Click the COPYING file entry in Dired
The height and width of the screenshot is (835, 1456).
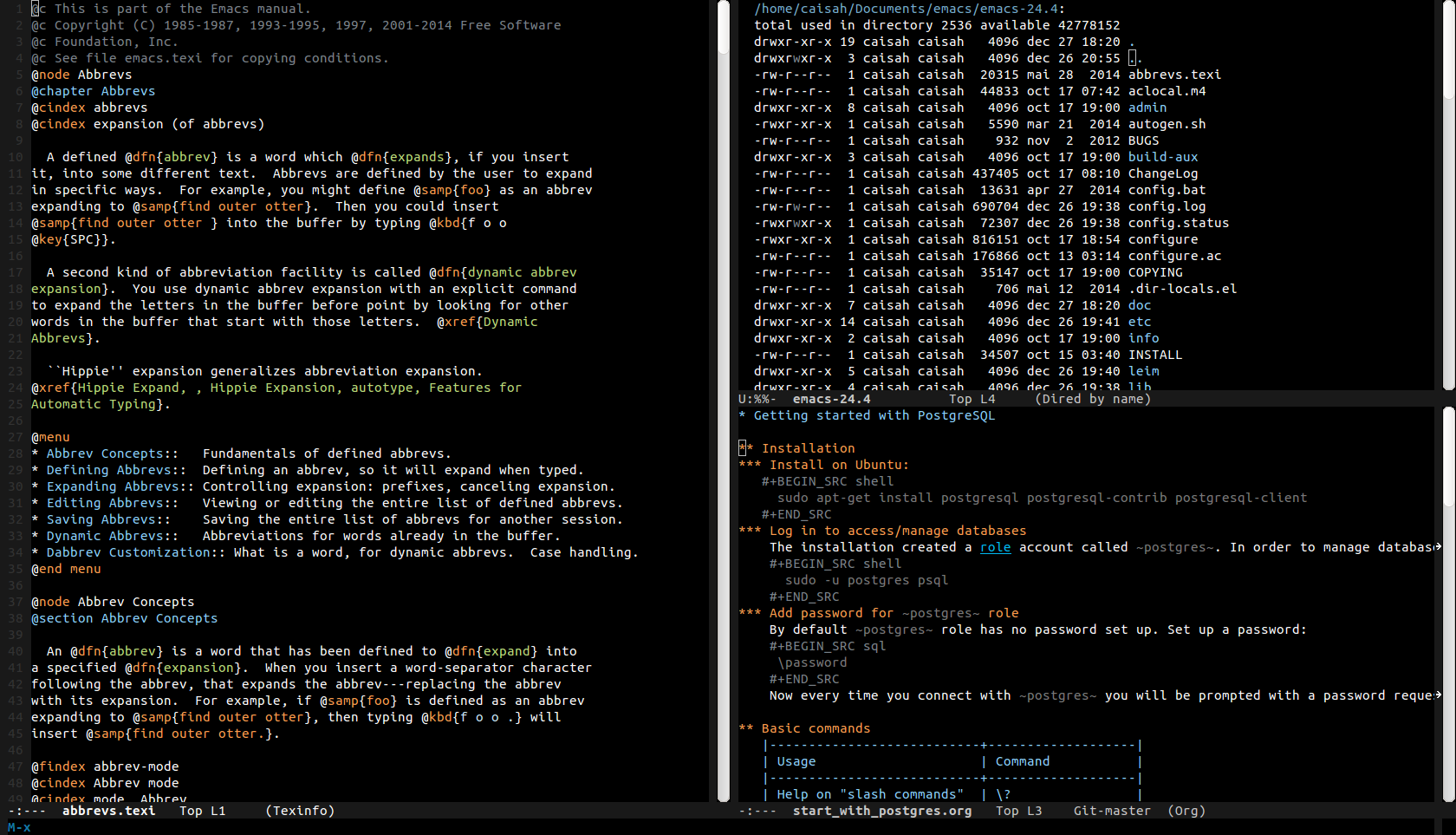1155,272
